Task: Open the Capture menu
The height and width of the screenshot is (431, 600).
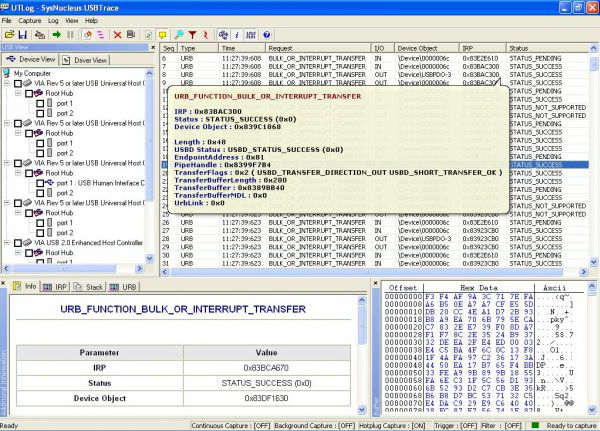Action: click(x=32, y=19)
